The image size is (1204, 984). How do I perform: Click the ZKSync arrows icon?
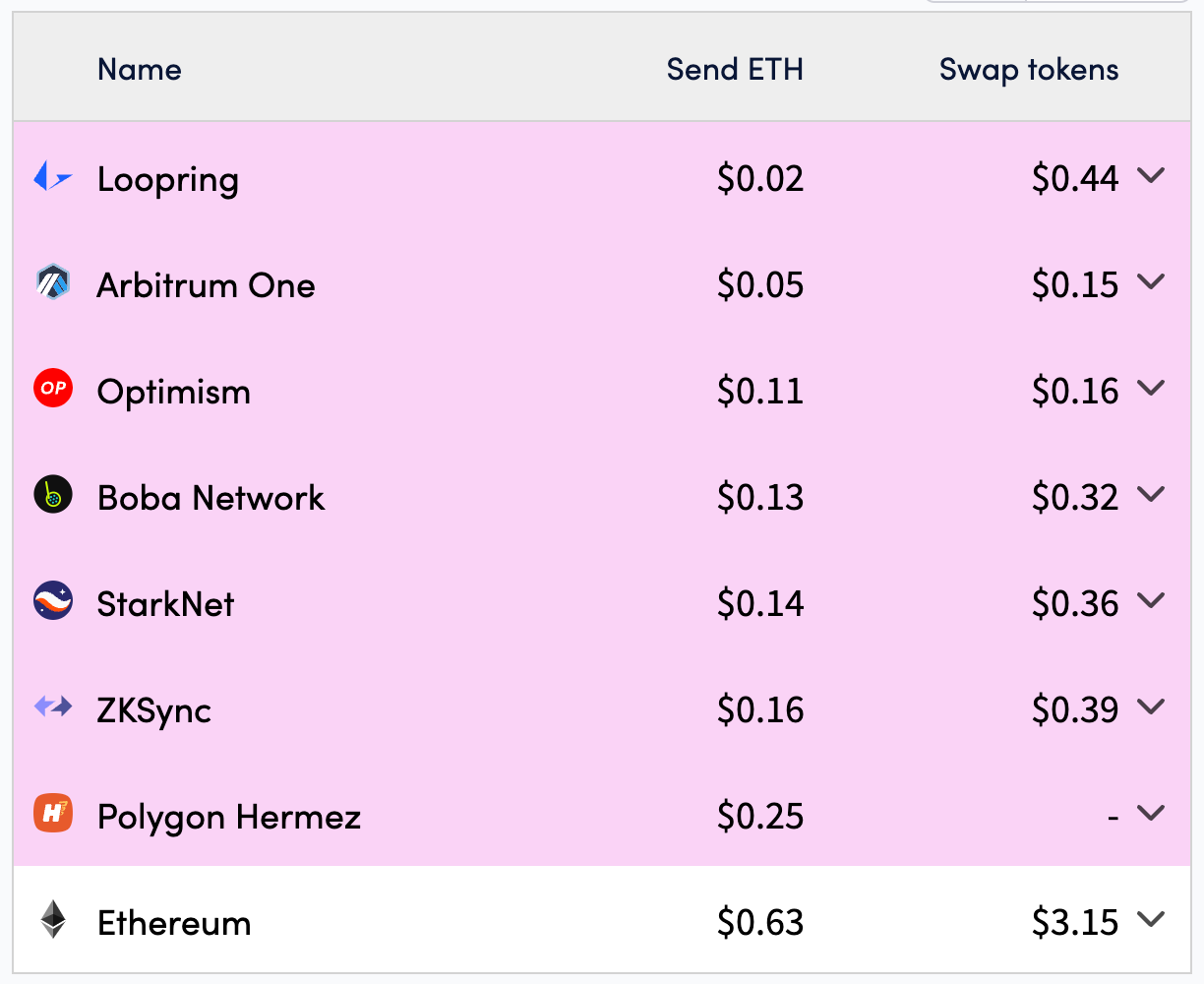tap(53, 707)
